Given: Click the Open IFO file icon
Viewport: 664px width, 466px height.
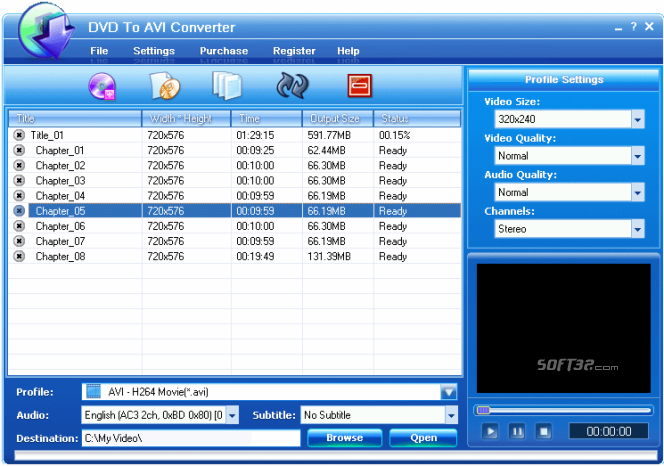Looking at the screenshot, I should [165, 86].
